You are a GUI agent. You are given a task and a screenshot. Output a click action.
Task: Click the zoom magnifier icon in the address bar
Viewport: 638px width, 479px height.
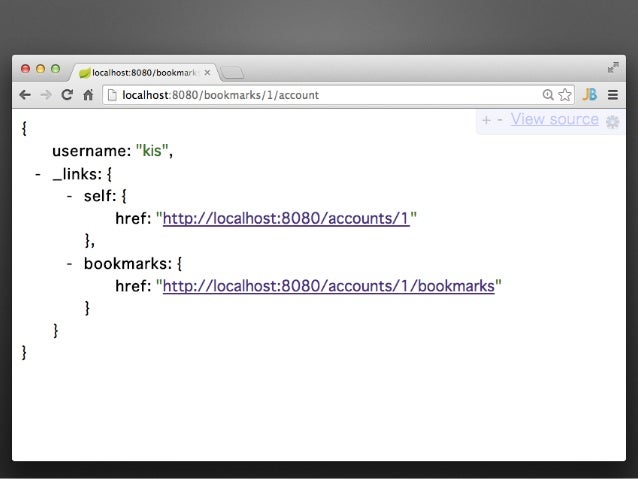tap(548, 95)
